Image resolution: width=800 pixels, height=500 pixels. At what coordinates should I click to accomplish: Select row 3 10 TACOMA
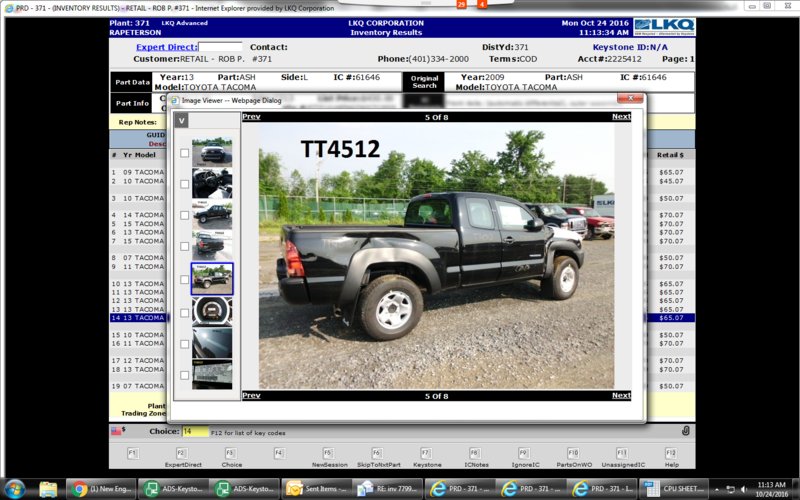(138, 198)
